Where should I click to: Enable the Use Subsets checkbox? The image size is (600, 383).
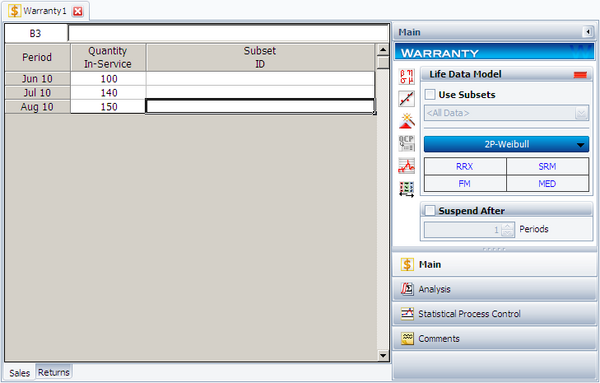pos(430,95)
